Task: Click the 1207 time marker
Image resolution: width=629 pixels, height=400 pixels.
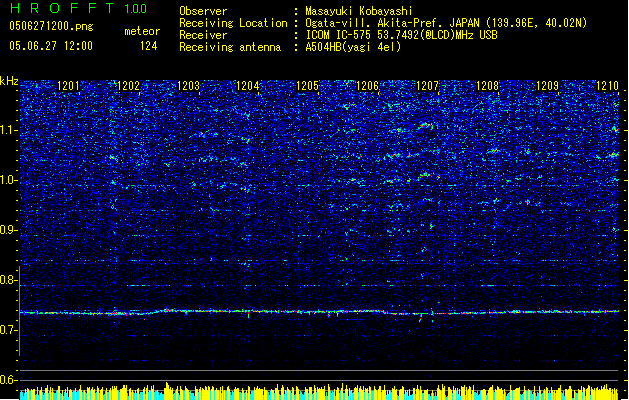Action: tap(428, 86)
